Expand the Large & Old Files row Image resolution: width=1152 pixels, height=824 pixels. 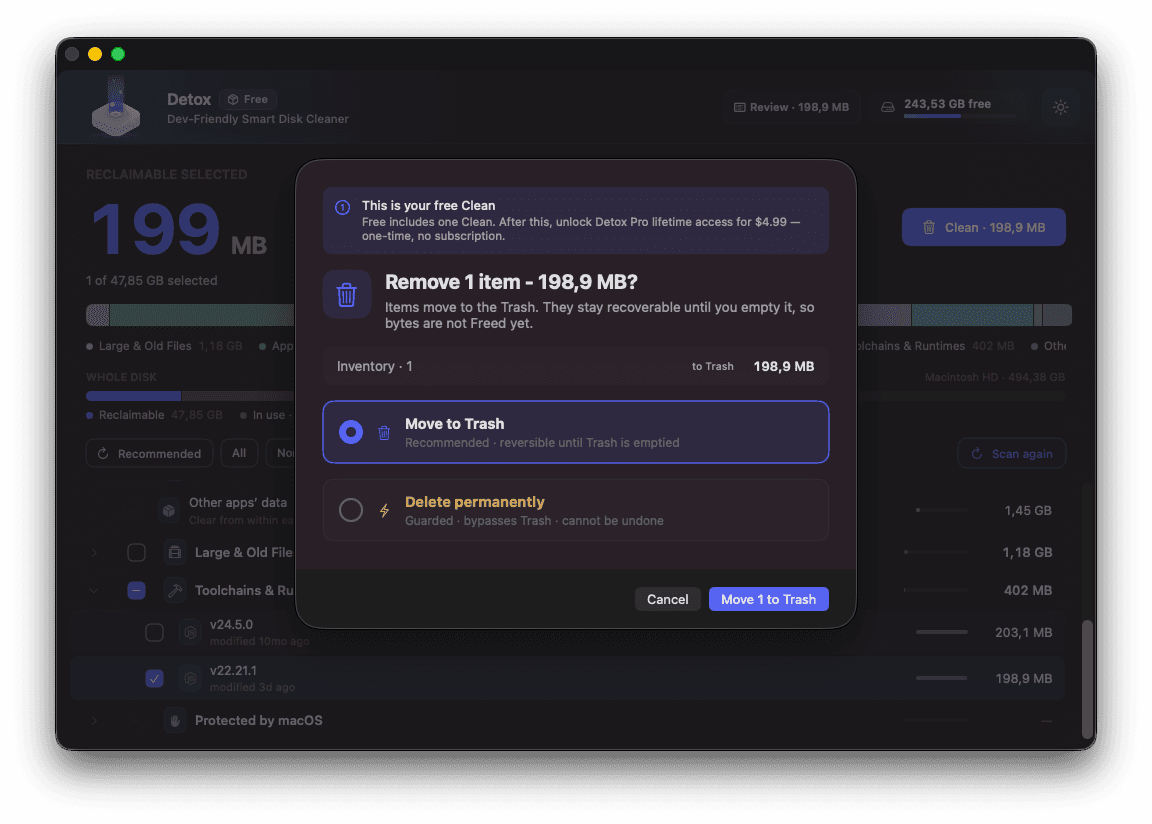tap(94, 552)
